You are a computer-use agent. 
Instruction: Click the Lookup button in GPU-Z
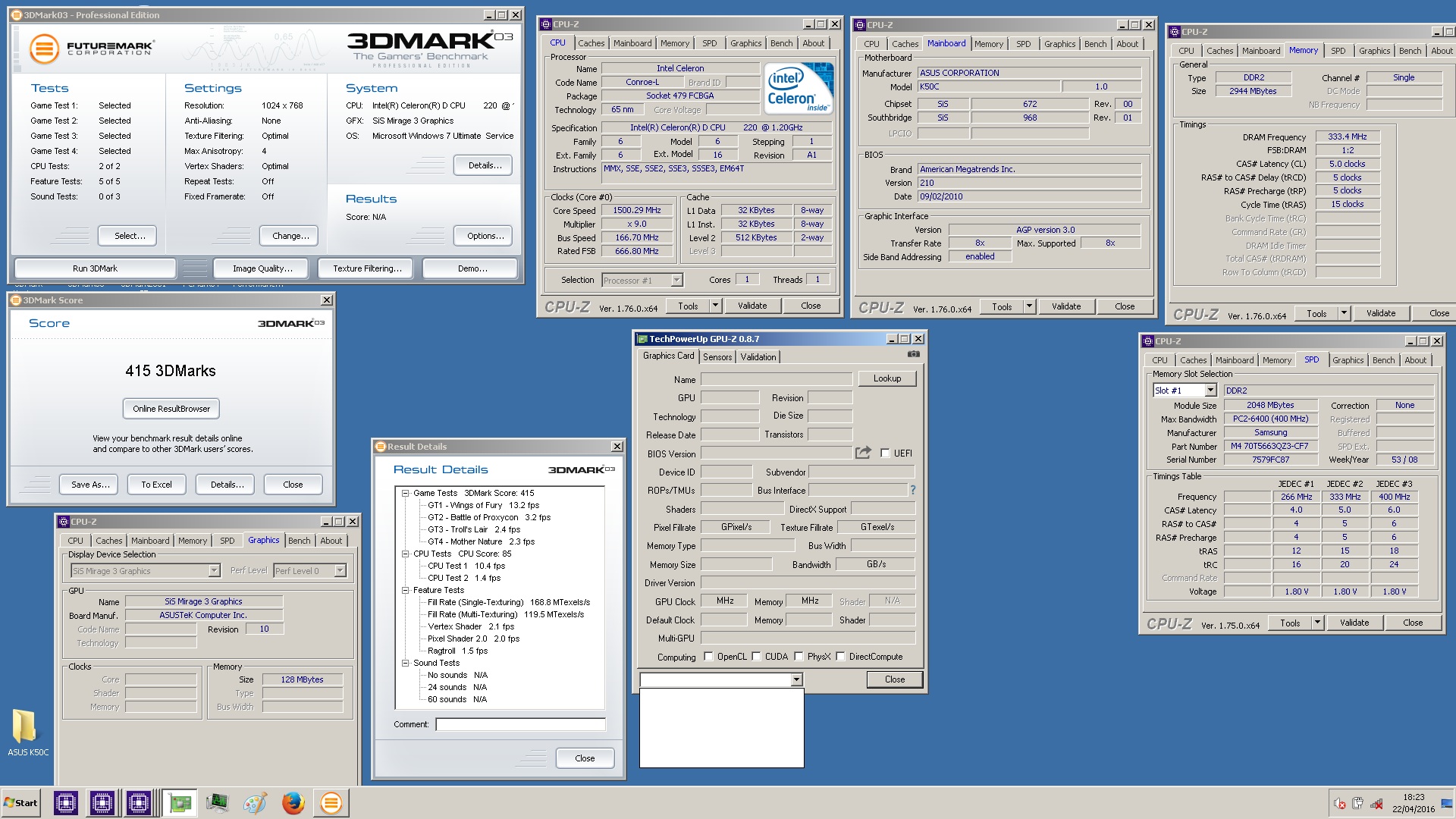pyautogui.click(x=887, y=378)
